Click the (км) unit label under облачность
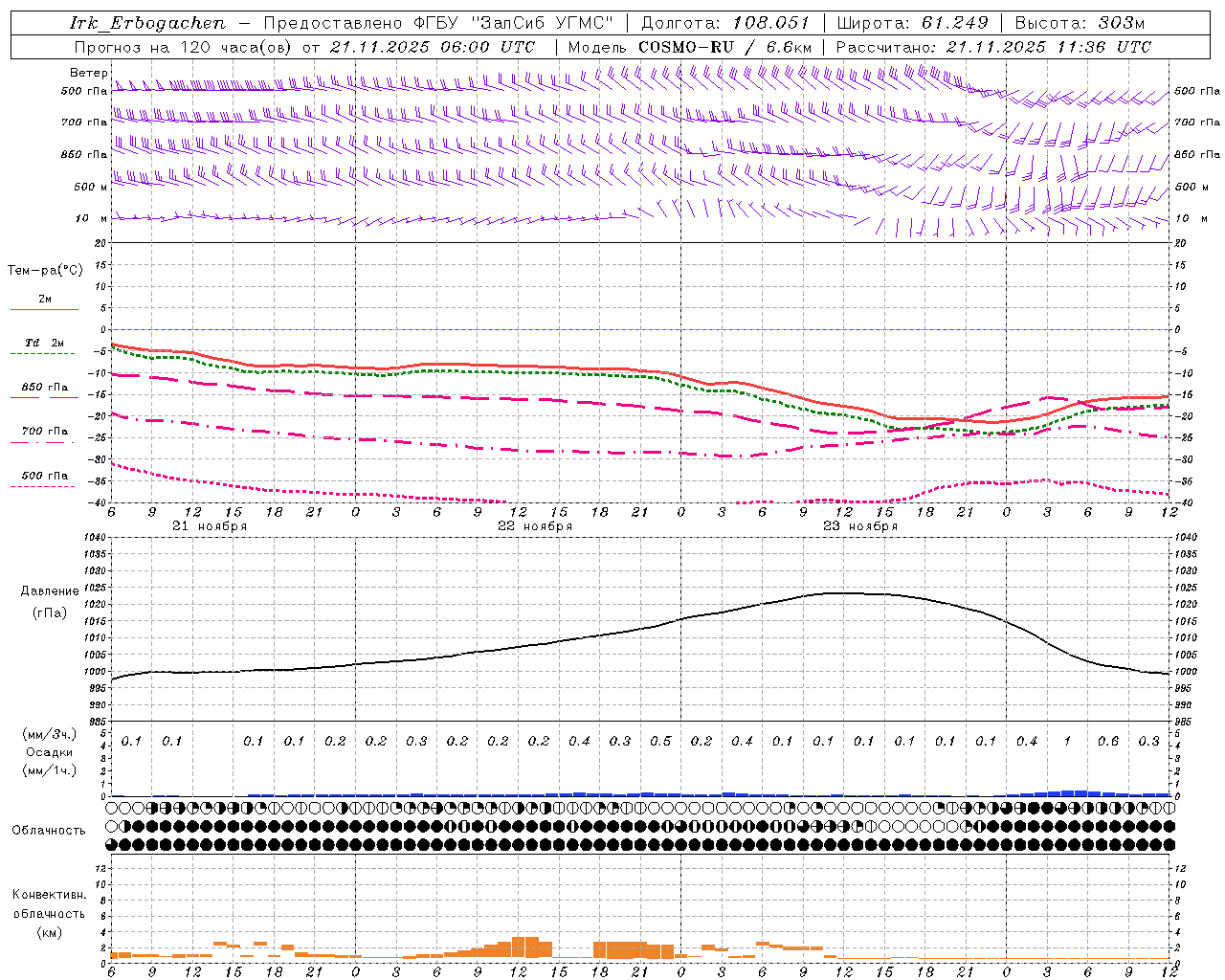This screenshot has width=1225, height=980. [50, 932]
